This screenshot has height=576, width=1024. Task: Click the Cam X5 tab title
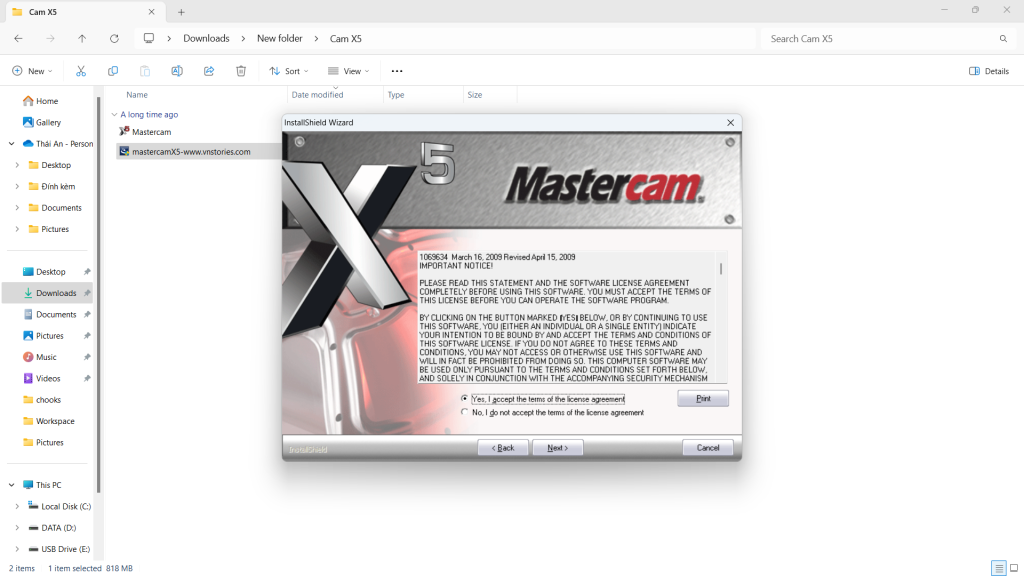(43, 12)
